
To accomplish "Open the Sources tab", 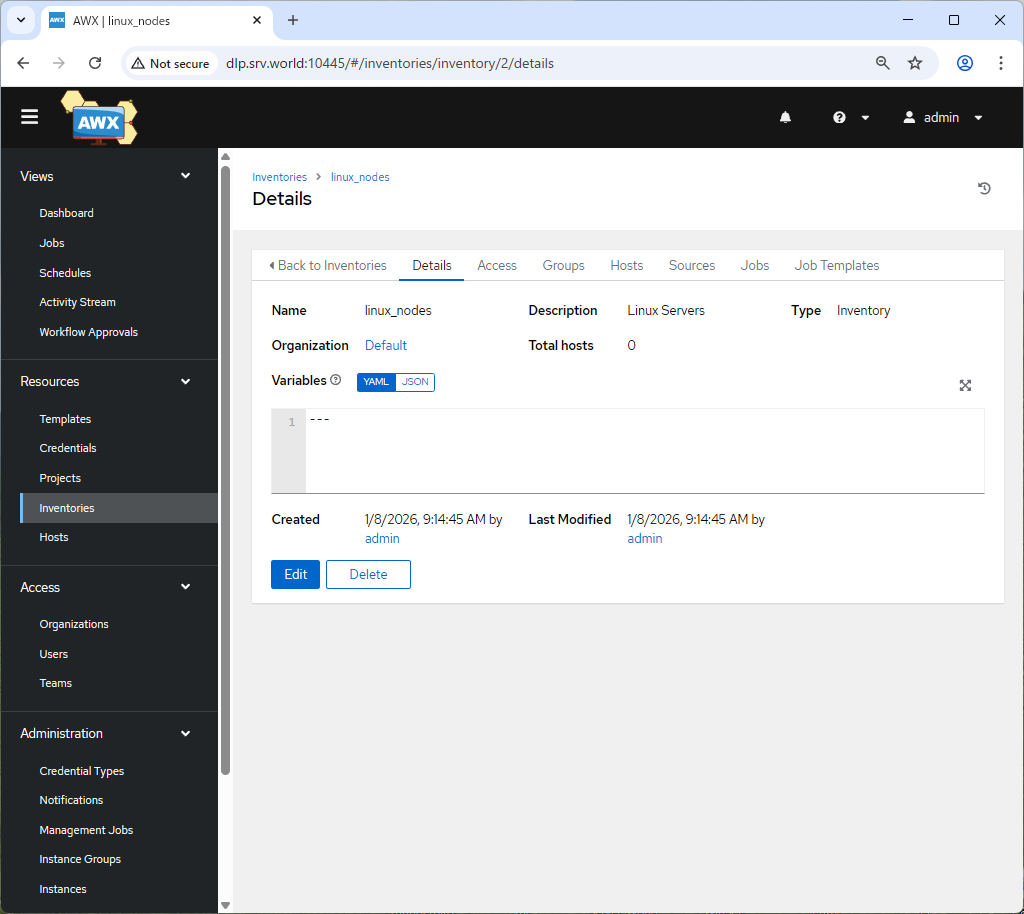I will coord(691,265).
